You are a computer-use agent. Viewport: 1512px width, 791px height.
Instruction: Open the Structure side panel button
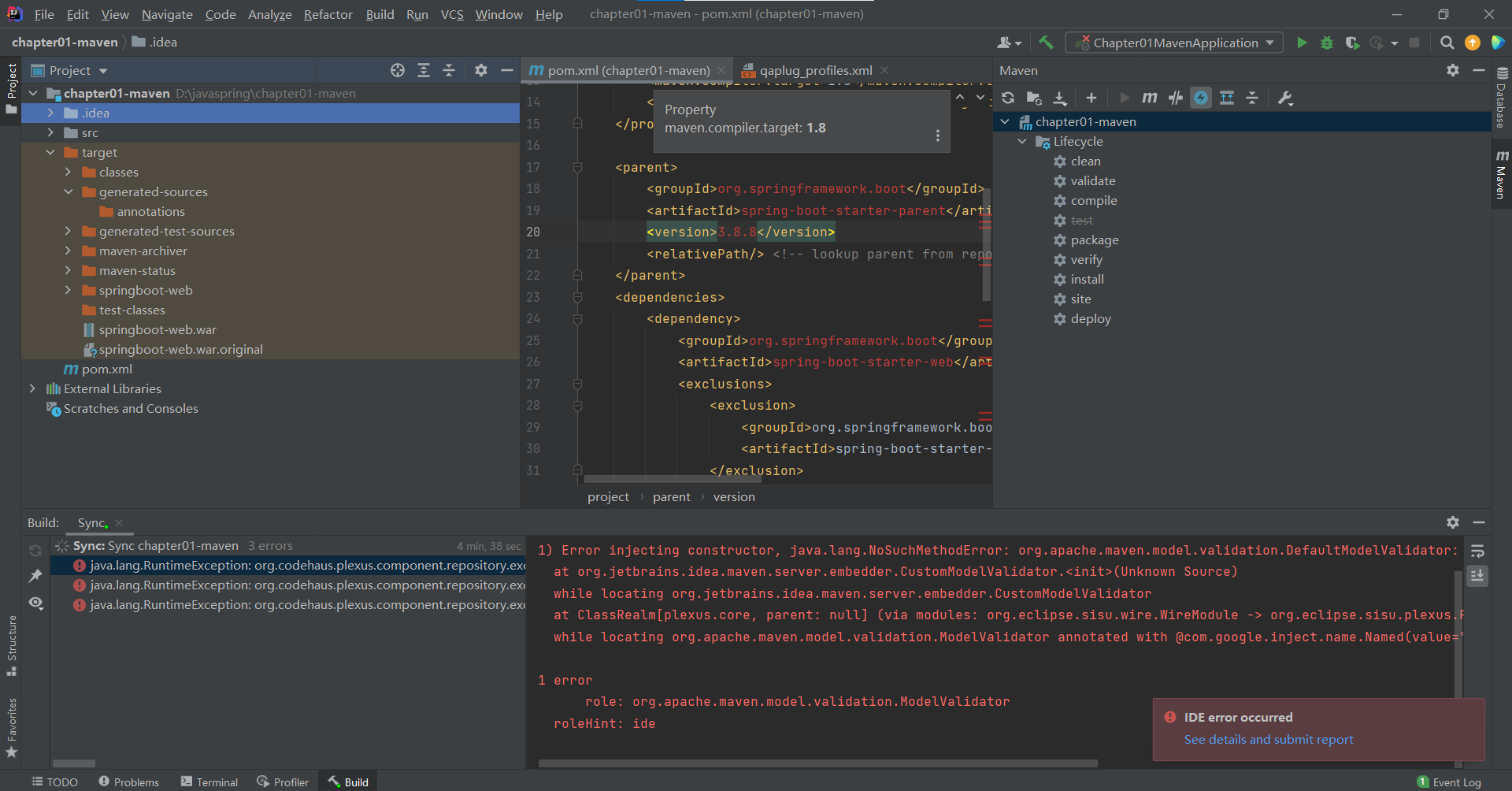click(11, 646)
